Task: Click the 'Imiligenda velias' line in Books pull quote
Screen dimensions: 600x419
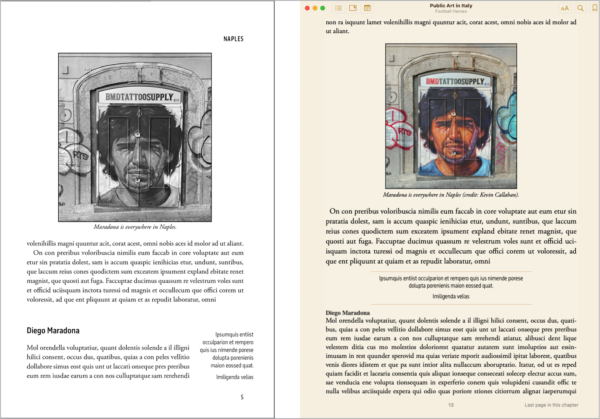Action: pos(451,296)
